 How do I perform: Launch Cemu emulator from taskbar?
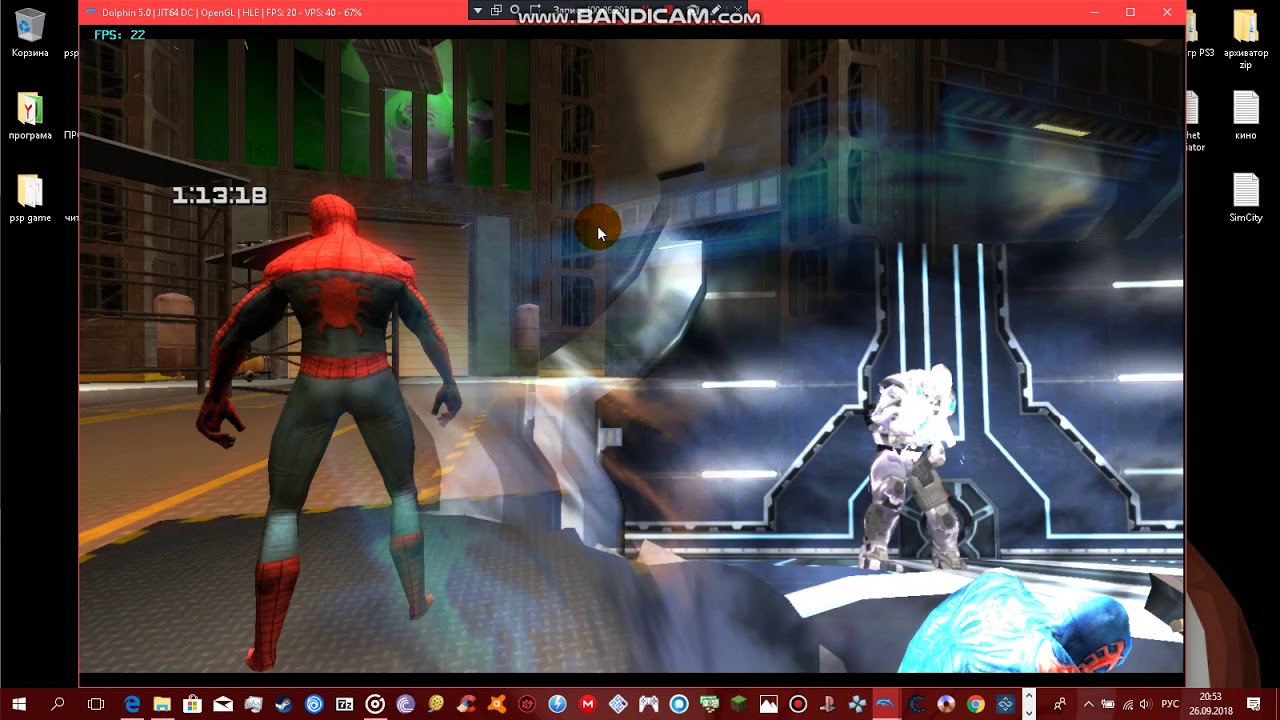coord(917,704)
